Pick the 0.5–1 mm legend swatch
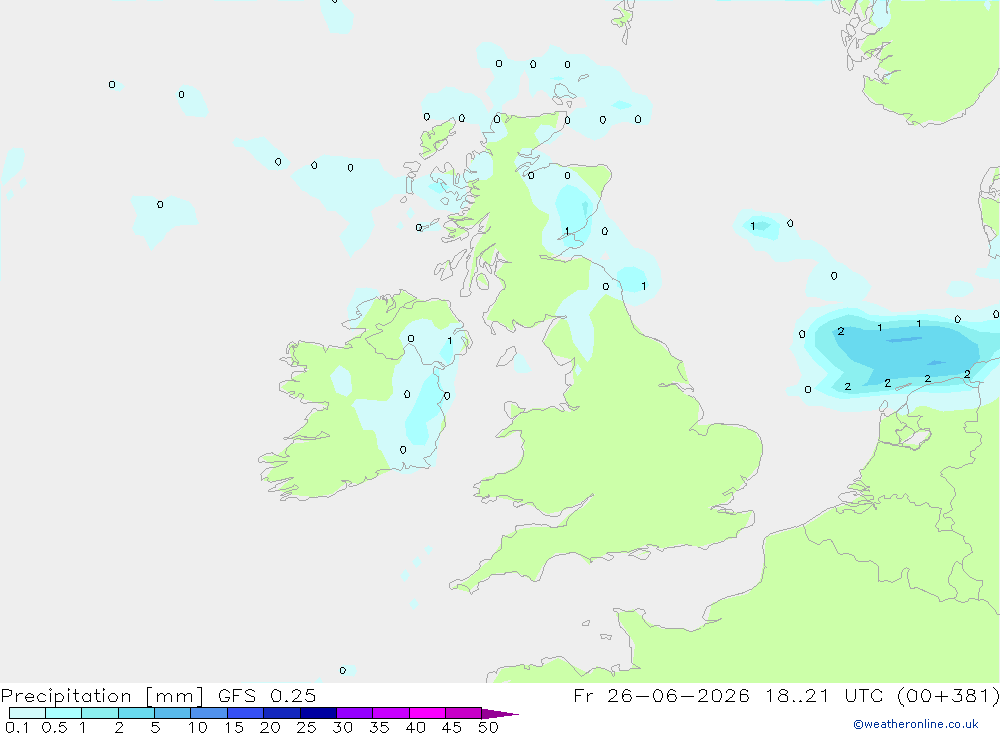This screenshot has height=733, width=1000. pyautogui.click(x=64, y=713)
